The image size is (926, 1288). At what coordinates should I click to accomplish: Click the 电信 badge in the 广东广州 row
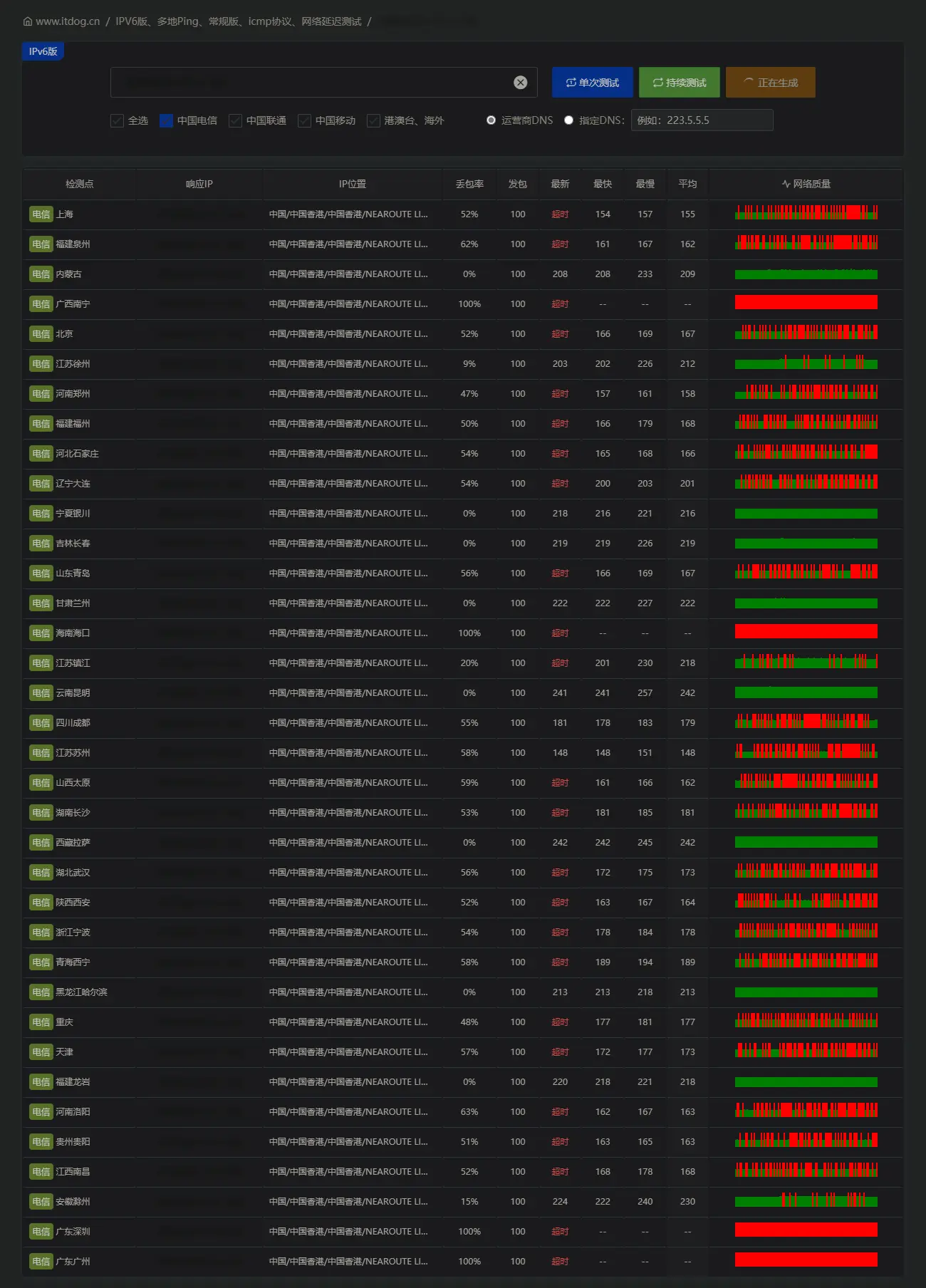[x=41, y=1262]
